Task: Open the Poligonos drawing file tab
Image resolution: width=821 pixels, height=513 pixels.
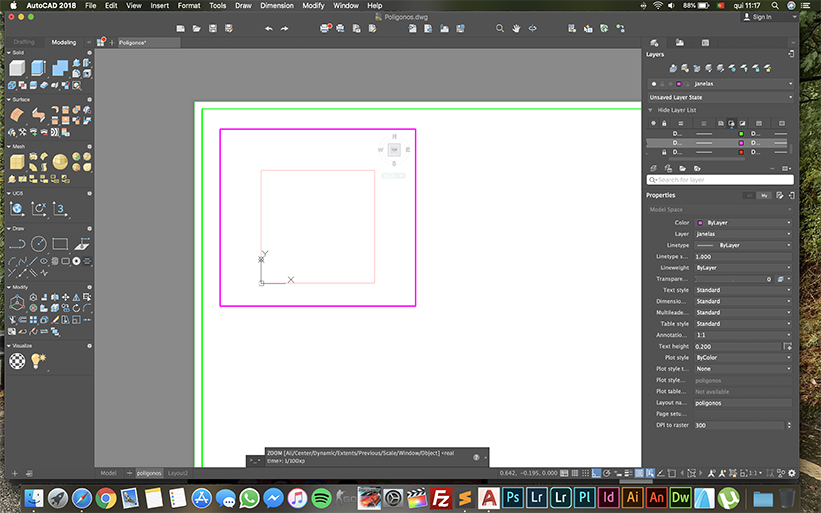Action: point(149,43)
